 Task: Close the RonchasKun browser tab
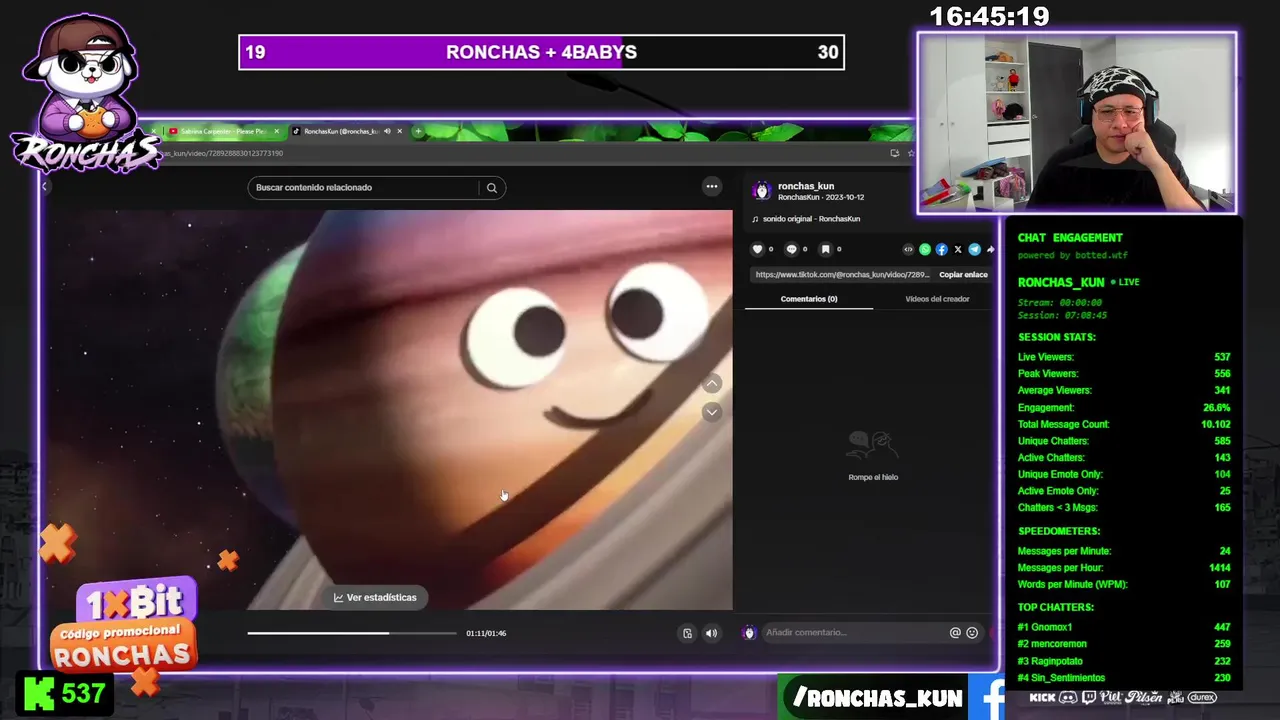tap(400, 131)
